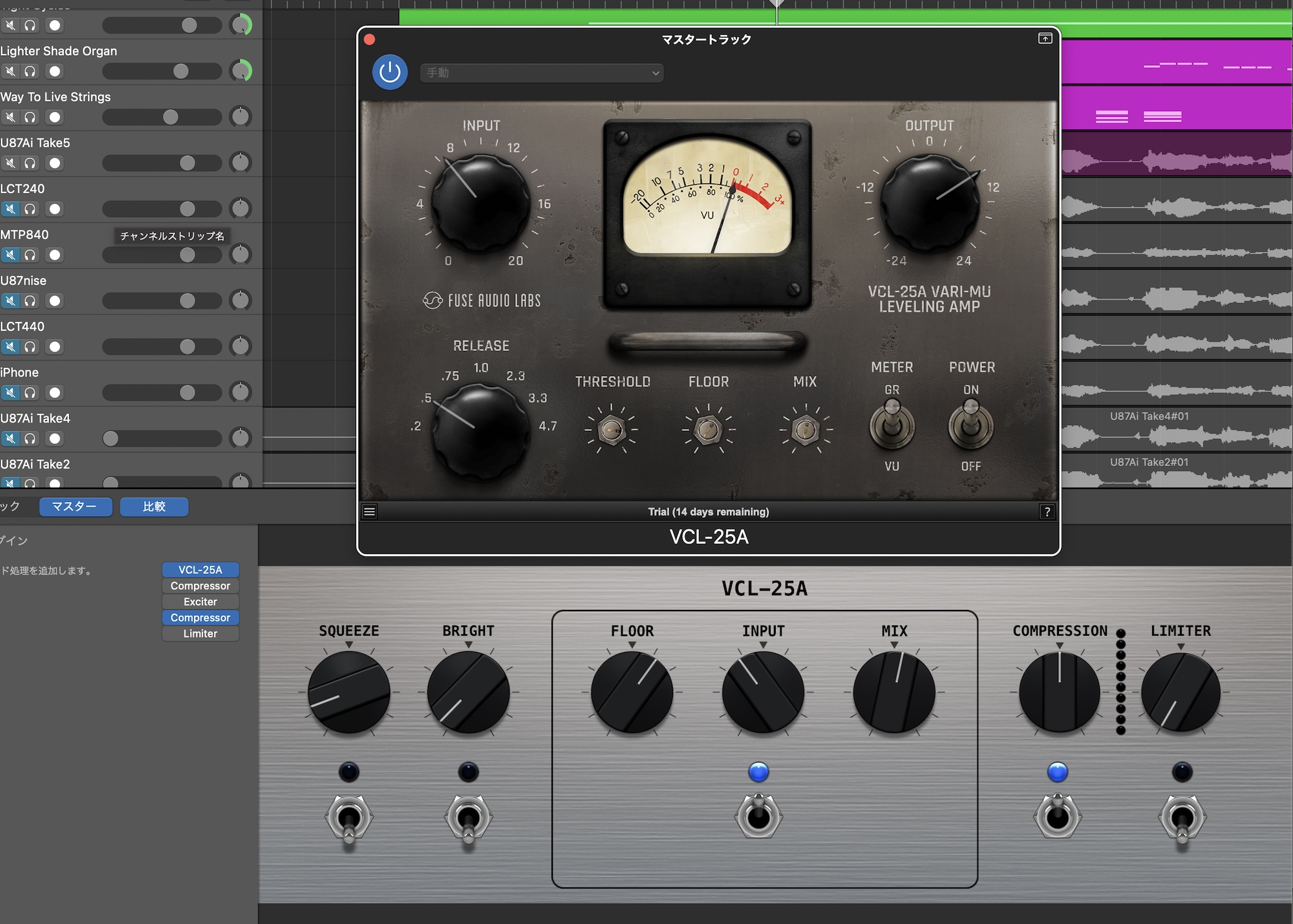Arm record on the LCT440 track
Screen dimensions: 1293x924
(55, 347)
